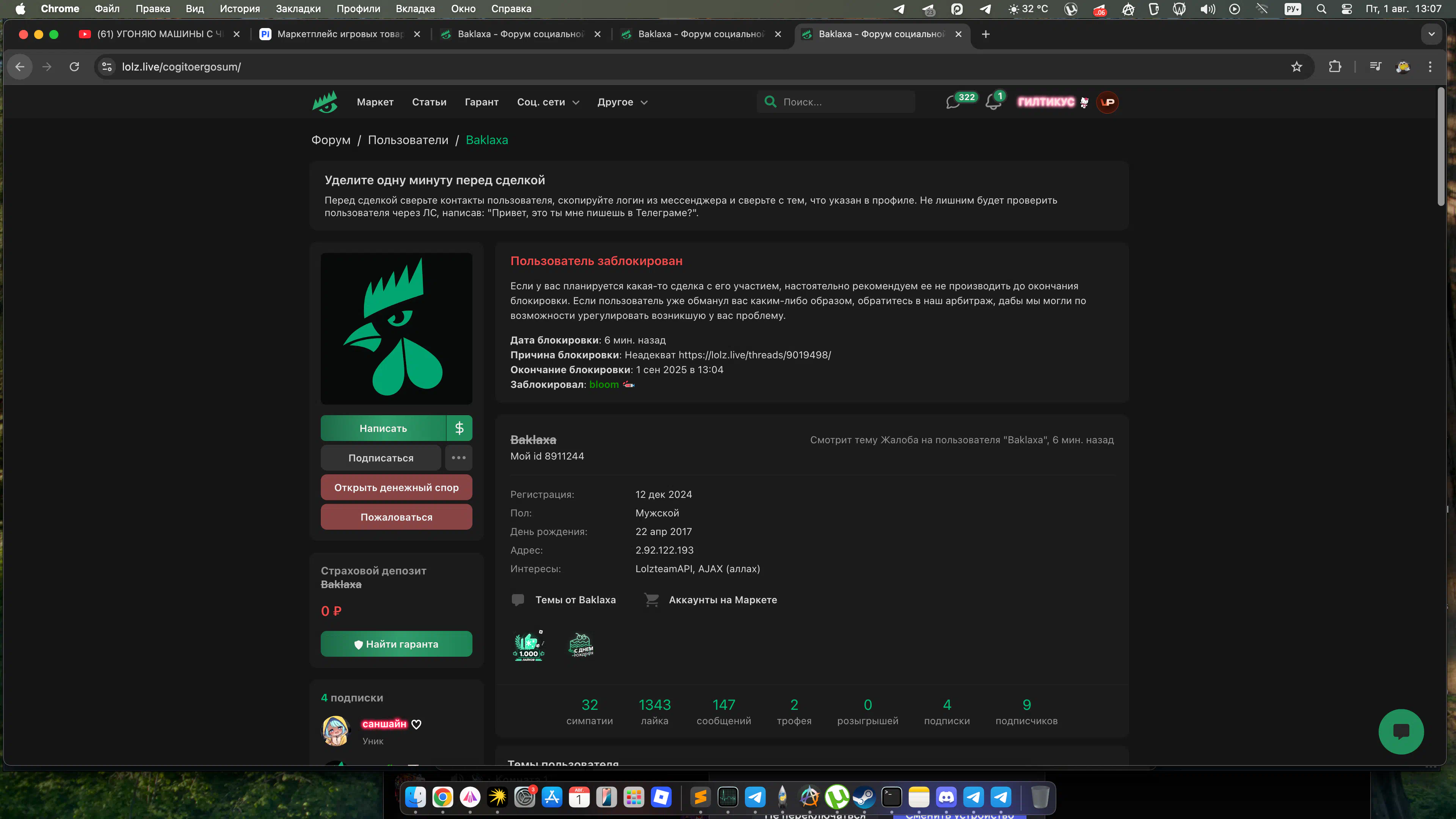The height and width of the screenshot is (819, 1456).
Task: Click the Подписаться button
Action: coord(380,457)
